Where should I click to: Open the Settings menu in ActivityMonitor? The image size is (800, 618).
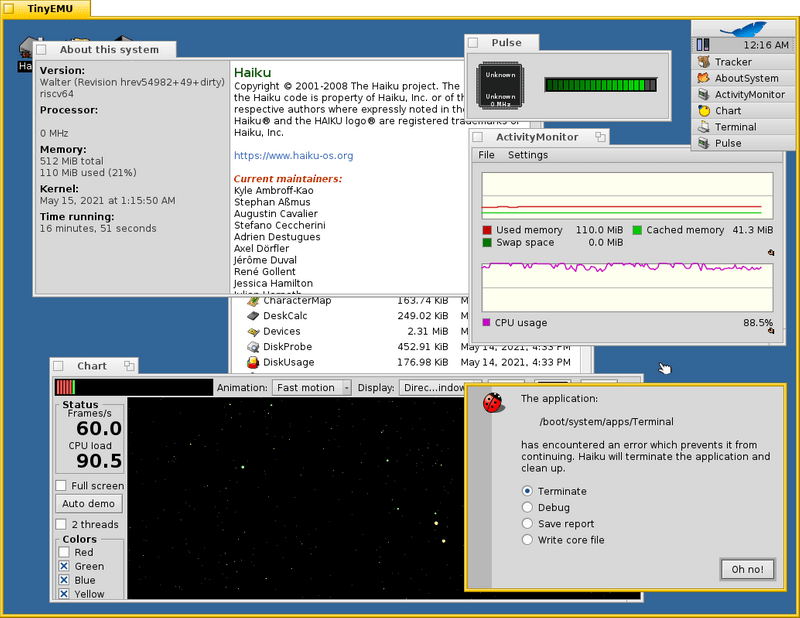tap(528, 155)
